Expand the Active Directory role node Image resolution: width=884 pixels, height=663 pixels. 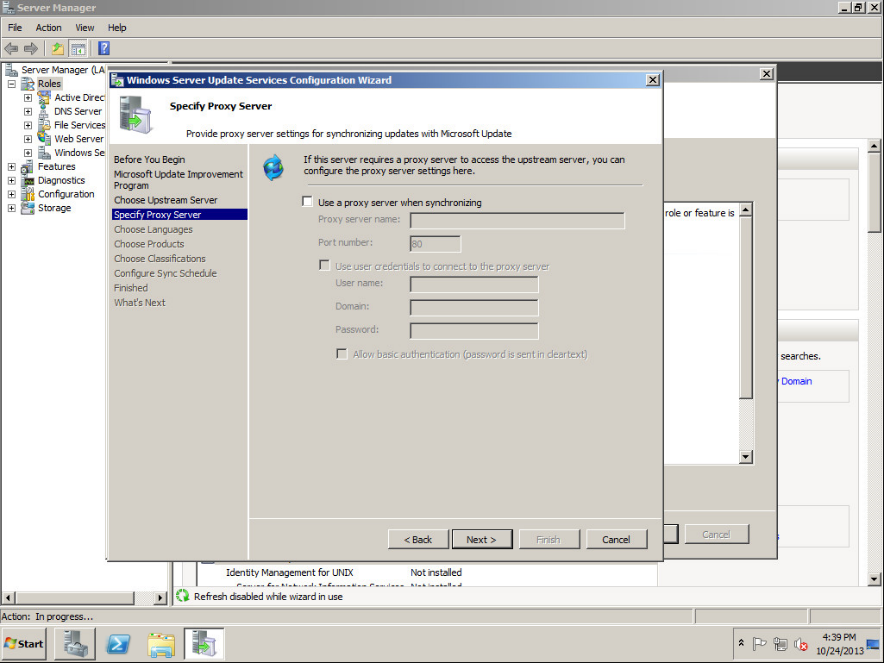pyautogui.click(x=28, y=98)
